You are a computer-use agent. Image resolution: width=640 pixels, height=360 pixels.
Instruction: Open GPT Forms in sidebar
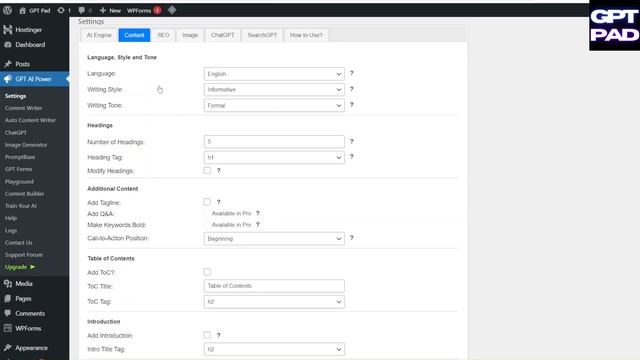click(18, 169)
